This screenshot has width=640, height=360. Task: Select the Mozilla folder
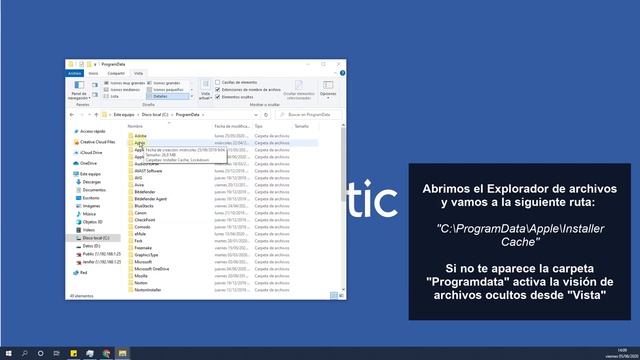click(141, 276)
